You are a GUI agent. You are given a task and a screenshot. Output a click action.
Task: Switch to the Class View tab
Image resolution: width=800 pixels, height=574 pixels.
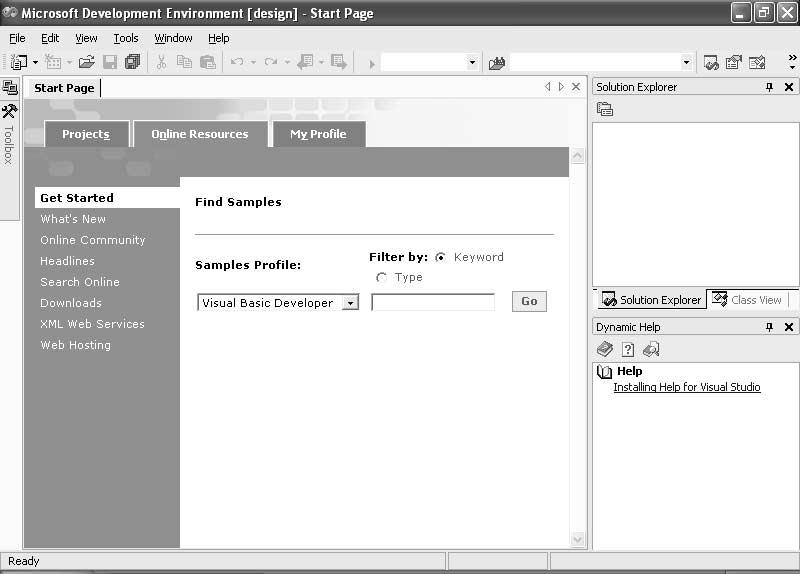click(x=747, y=300)
